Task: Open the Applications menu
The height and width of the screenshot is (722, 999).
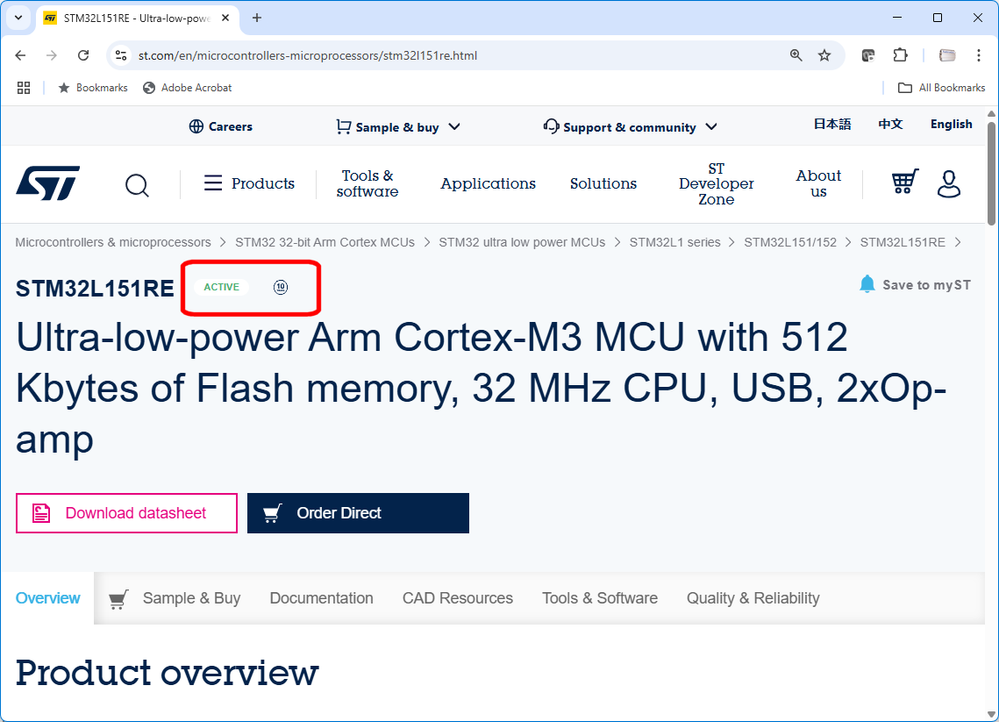Action: point(488,184)
